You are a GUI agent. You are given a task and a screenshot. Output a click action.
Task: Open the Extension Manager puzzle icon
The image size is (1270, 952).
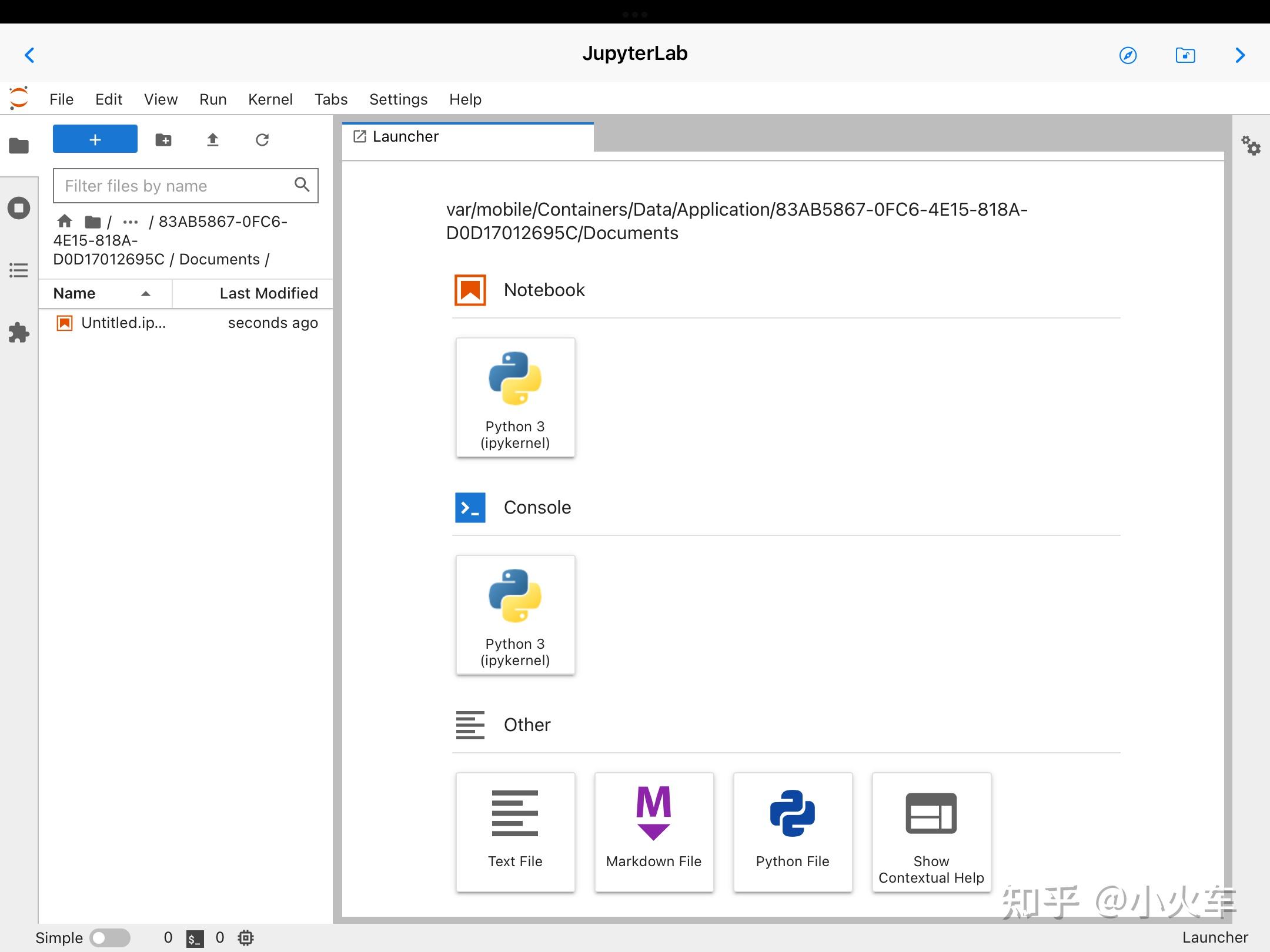point(19,333)
